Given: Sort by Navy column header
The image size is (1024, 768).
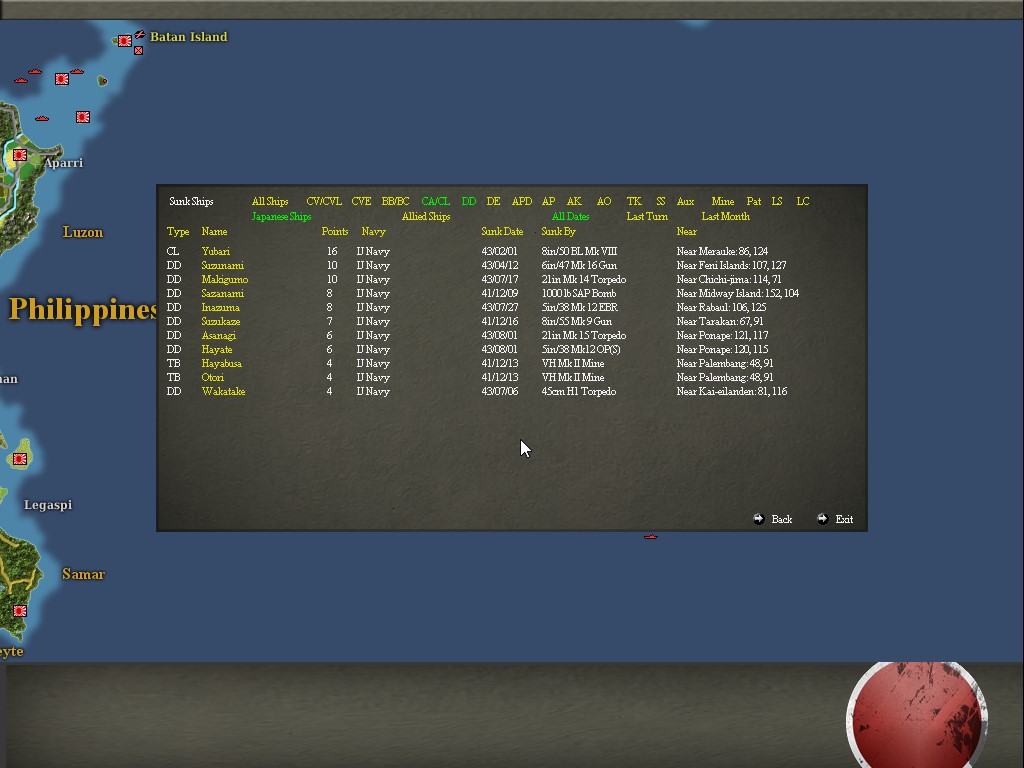Looking at the screenshot, I should [374, 232].
